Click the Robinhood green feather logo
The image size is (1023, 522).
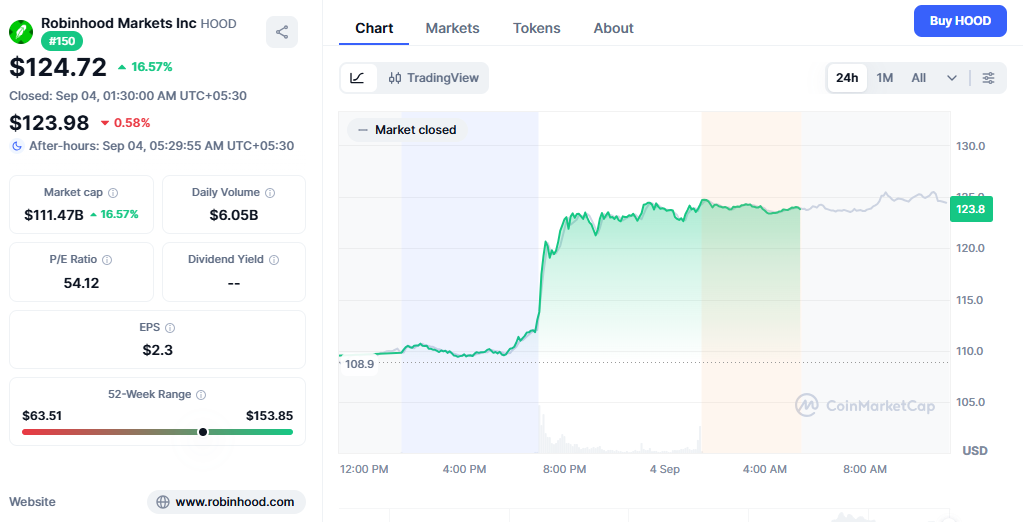click(x=21, y=31)
